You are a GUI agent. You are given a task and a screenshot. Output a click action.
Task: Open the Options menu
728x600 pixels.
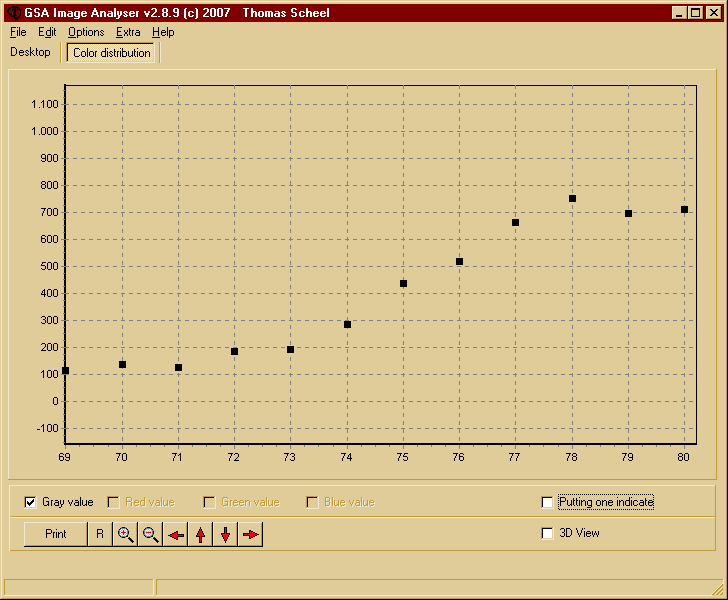point(86,32)
